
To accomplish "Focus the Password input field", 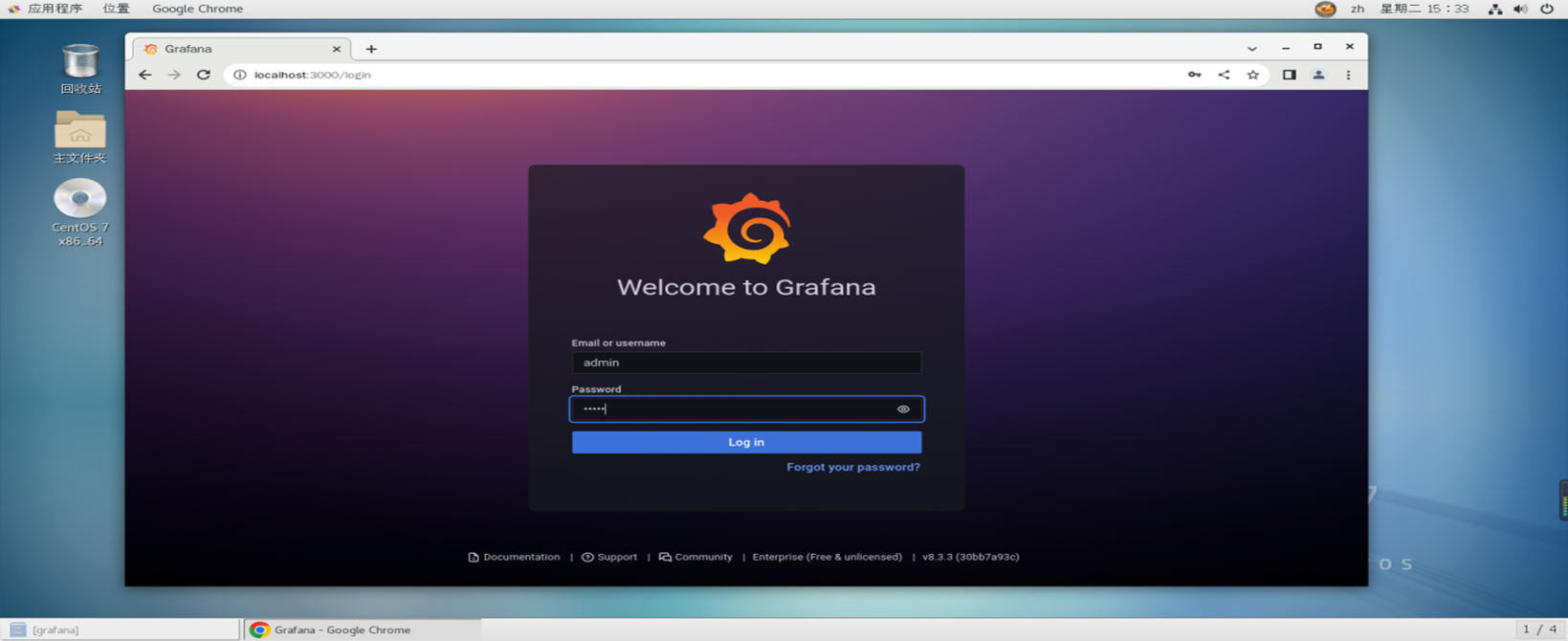I will [x=746, y=409].
